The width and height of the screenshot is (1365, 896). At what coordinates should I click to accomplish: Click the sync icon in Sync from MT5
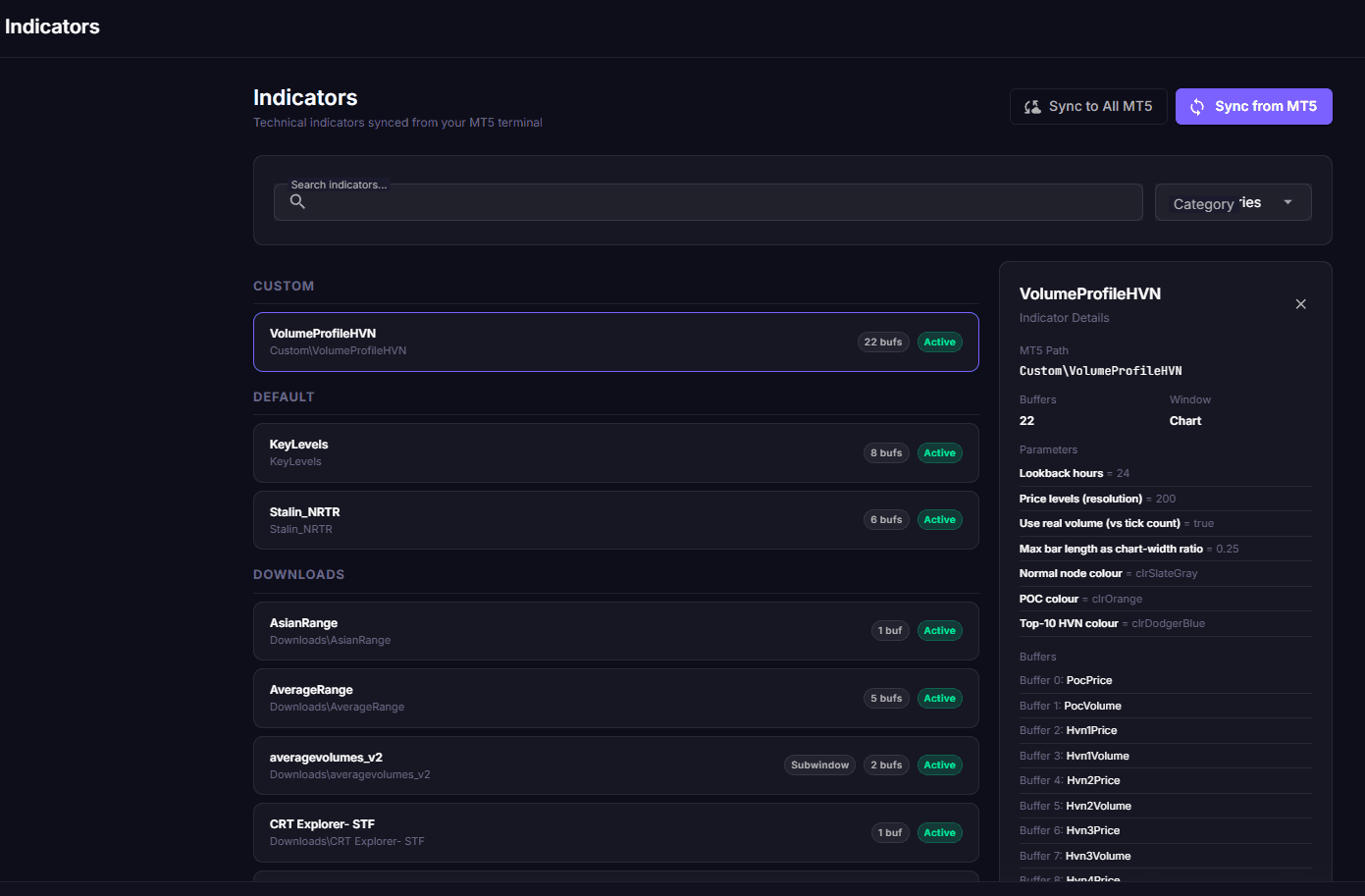[x=1197, y=107]
